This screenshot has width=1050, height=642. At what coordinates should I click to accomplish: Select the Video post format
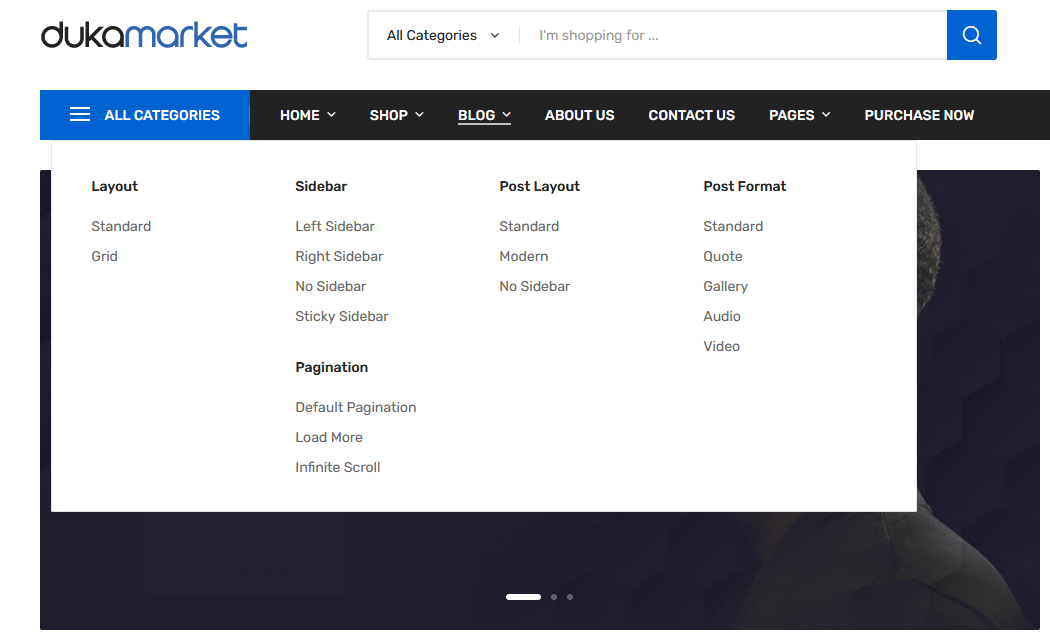click(x=721, y=347)
